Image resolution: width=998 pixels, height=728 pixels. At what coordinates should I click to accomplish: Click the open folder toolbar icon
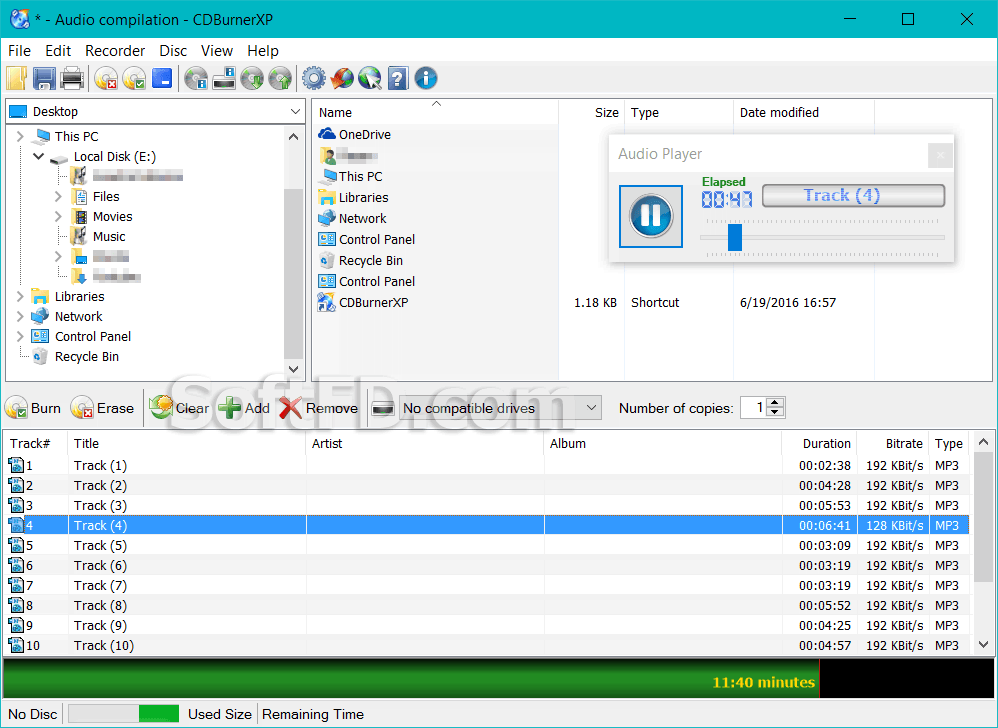(17, 78)
